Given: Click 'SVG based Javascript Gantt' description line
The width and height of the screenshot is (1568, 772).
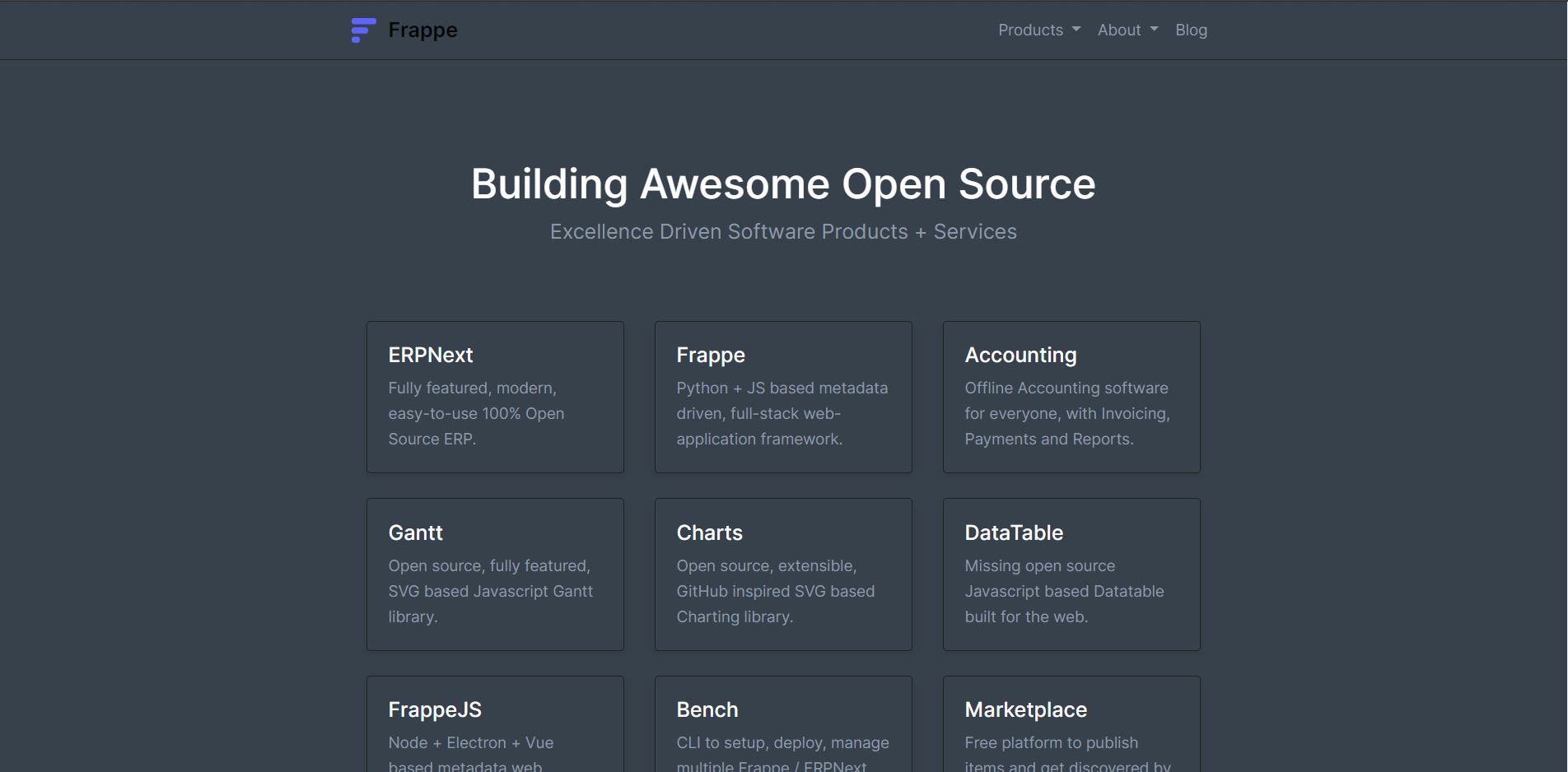Looking at the screenshot, I should (491, 591).
